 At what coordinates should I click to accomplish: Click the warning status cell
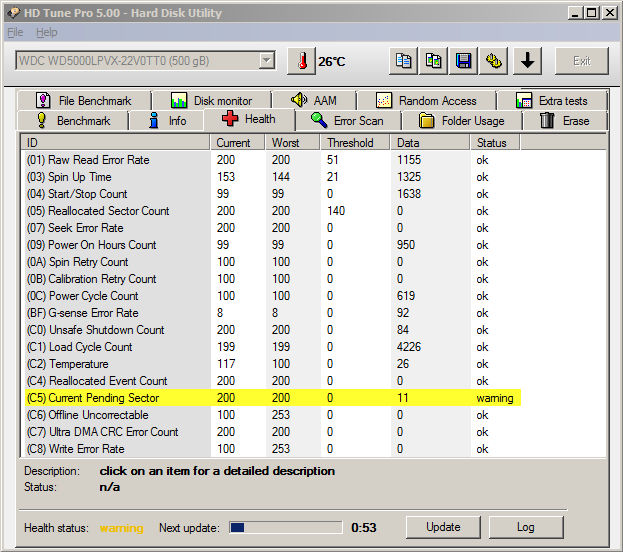click(x=495, y=398)
